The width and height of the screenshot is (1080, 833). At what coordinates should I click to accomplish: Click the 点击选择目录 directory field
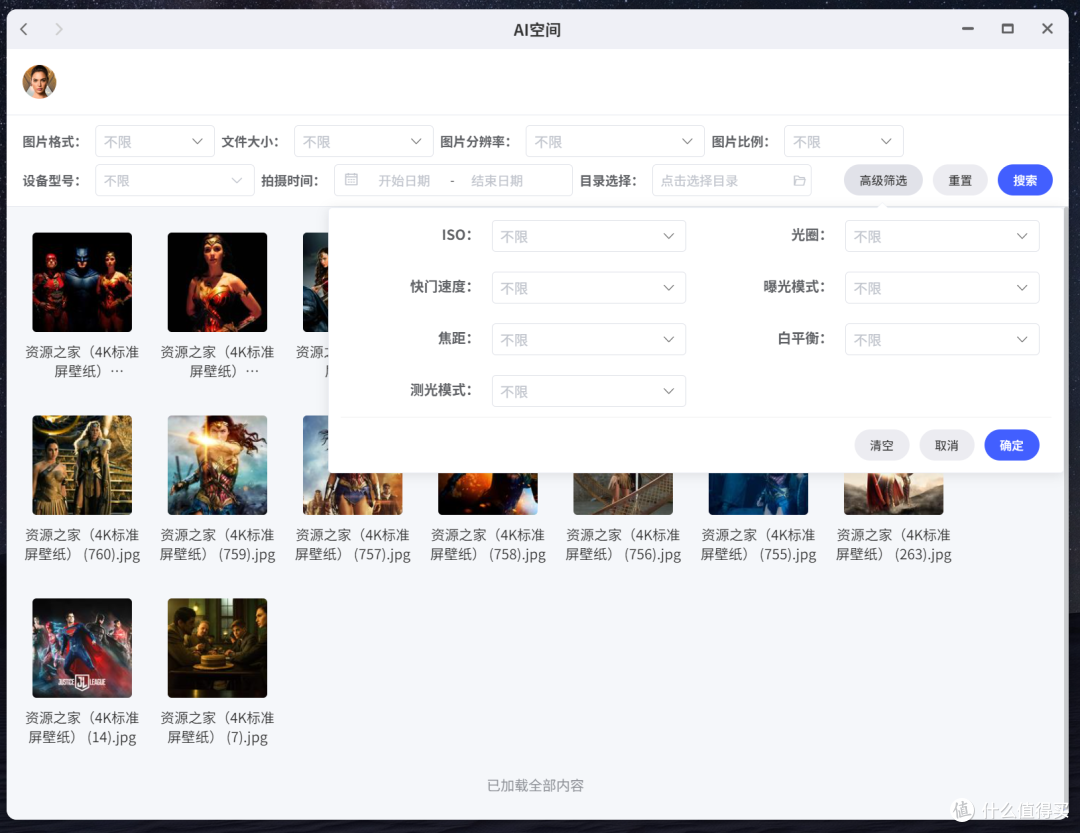[x=731, y=181]
